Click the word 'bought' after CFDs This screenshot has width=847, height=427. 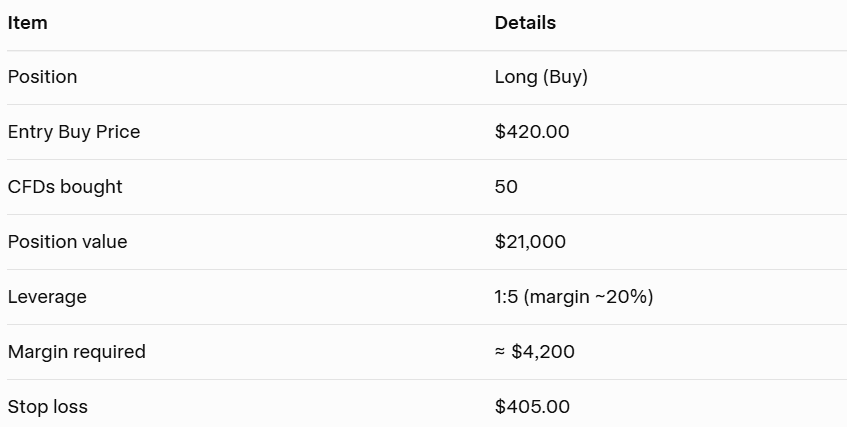91,187
